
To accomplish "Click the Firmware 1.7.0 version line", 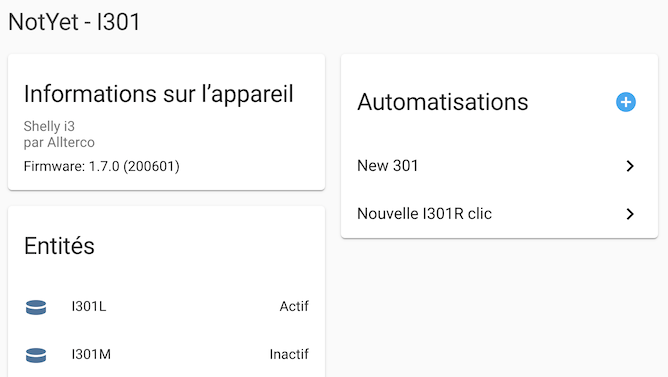I will [x=101, y=166].
